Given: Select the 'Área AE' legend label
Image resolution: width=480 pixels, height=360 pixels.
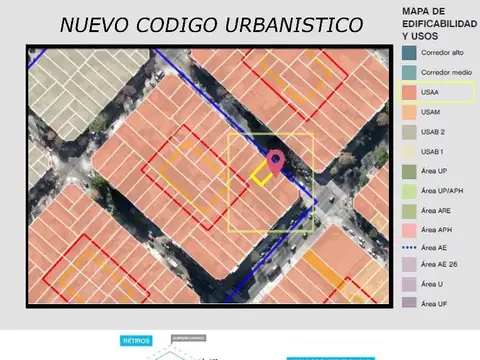Looking at the screenshot, I should (434, 248).
